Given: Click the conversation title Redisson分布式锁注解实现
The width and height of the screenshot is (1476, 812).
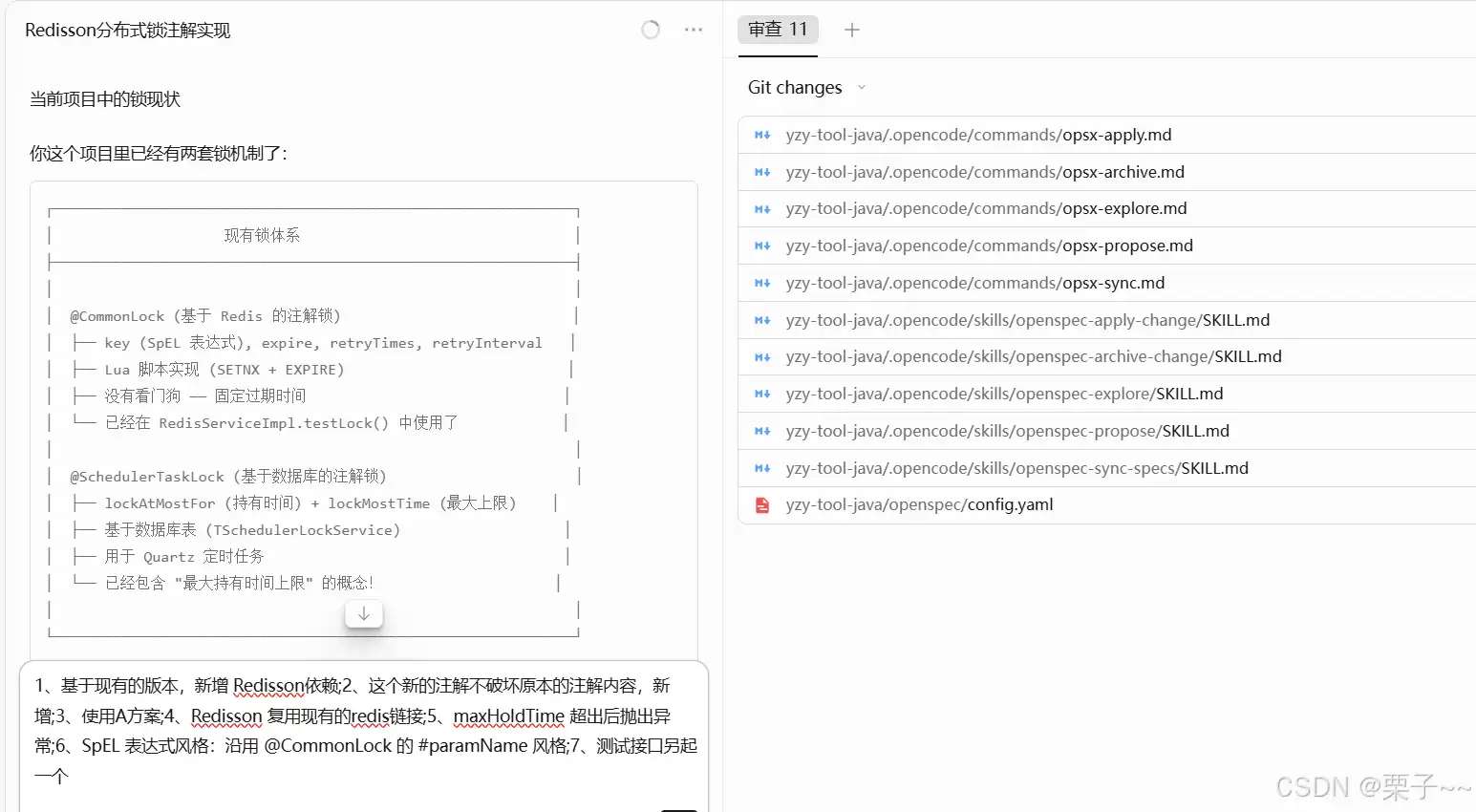Looking at the screenshot, I should (x=128, y=31).
